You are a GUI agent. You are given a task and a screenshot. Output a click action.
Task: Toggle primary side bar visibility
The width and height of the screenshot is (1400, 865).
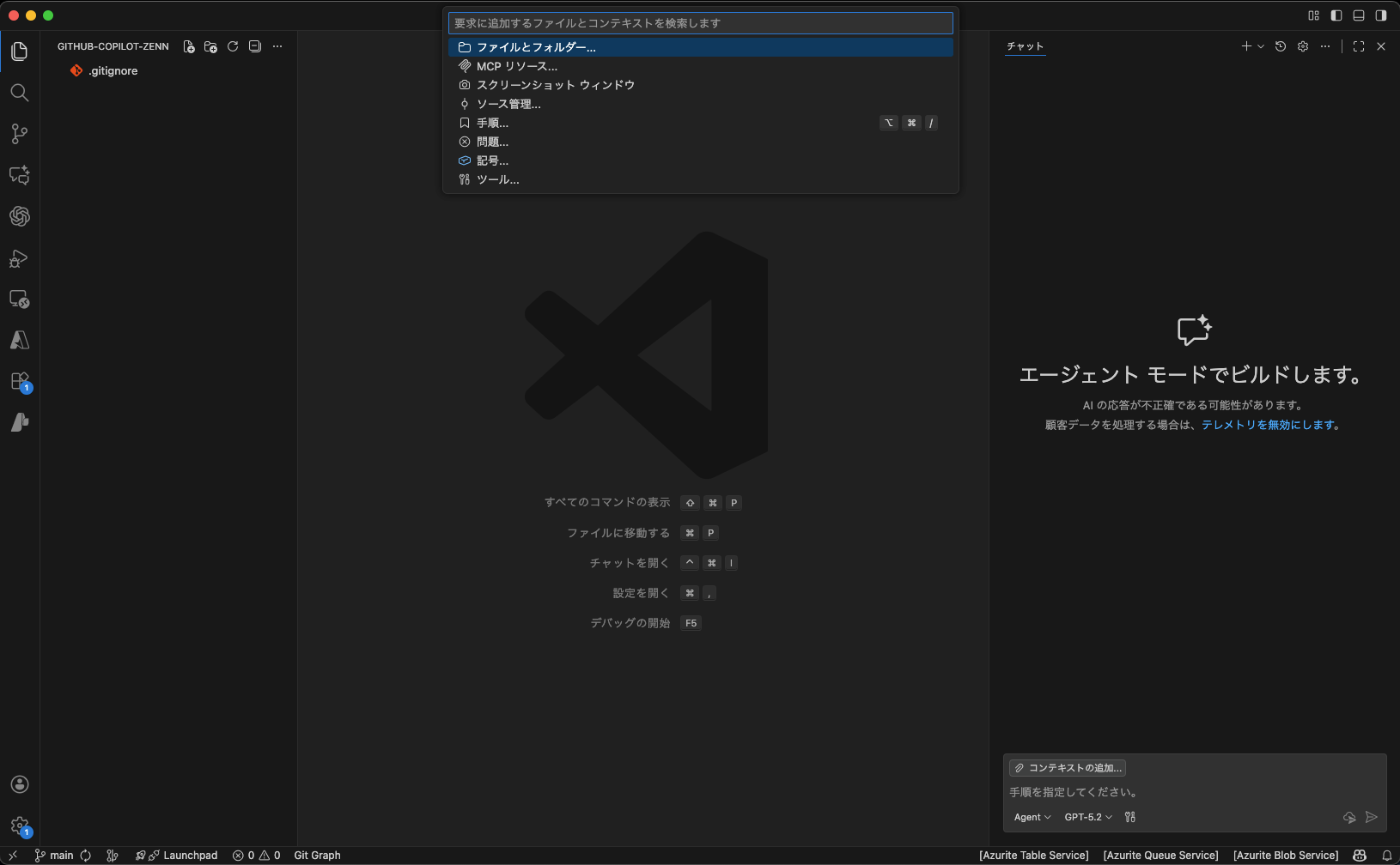1336,15
